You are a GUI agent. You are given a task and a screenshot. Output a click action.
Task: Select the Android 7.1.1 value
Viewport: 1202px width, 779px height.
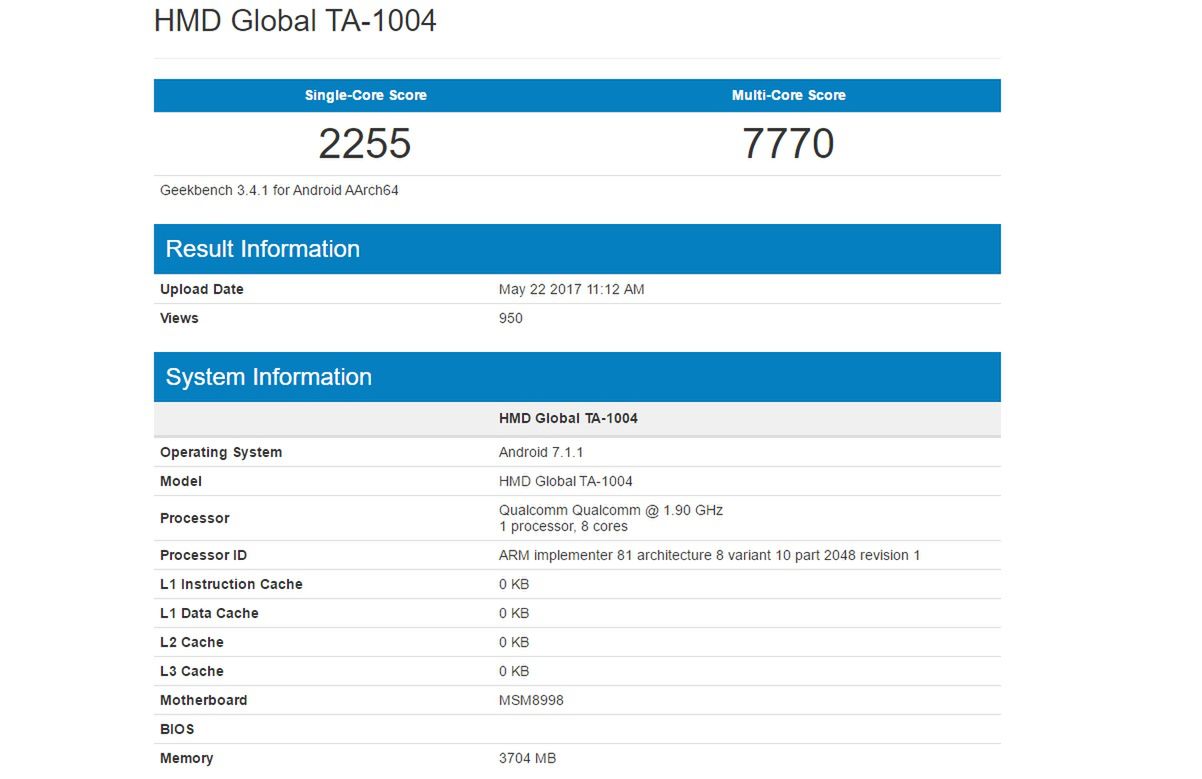pos(541,452)
